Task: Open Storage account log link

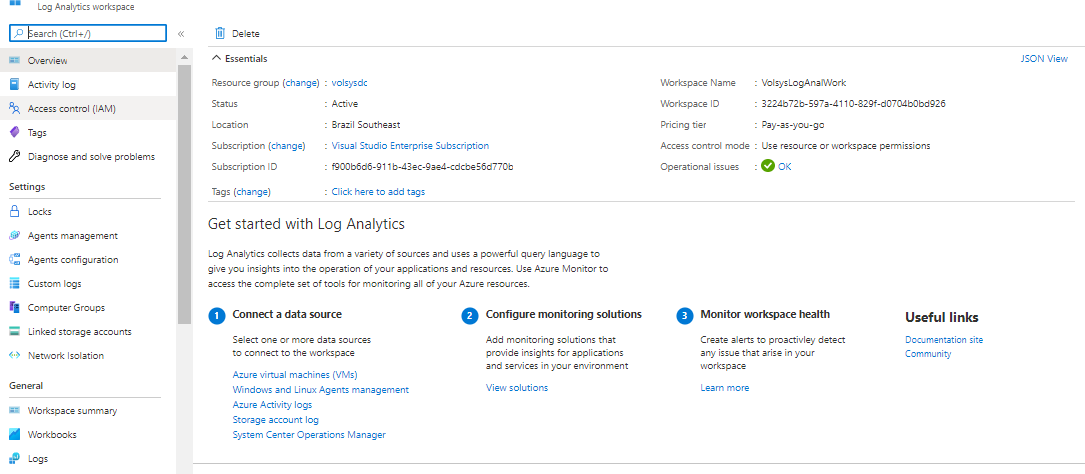Action: pos(275,419)
